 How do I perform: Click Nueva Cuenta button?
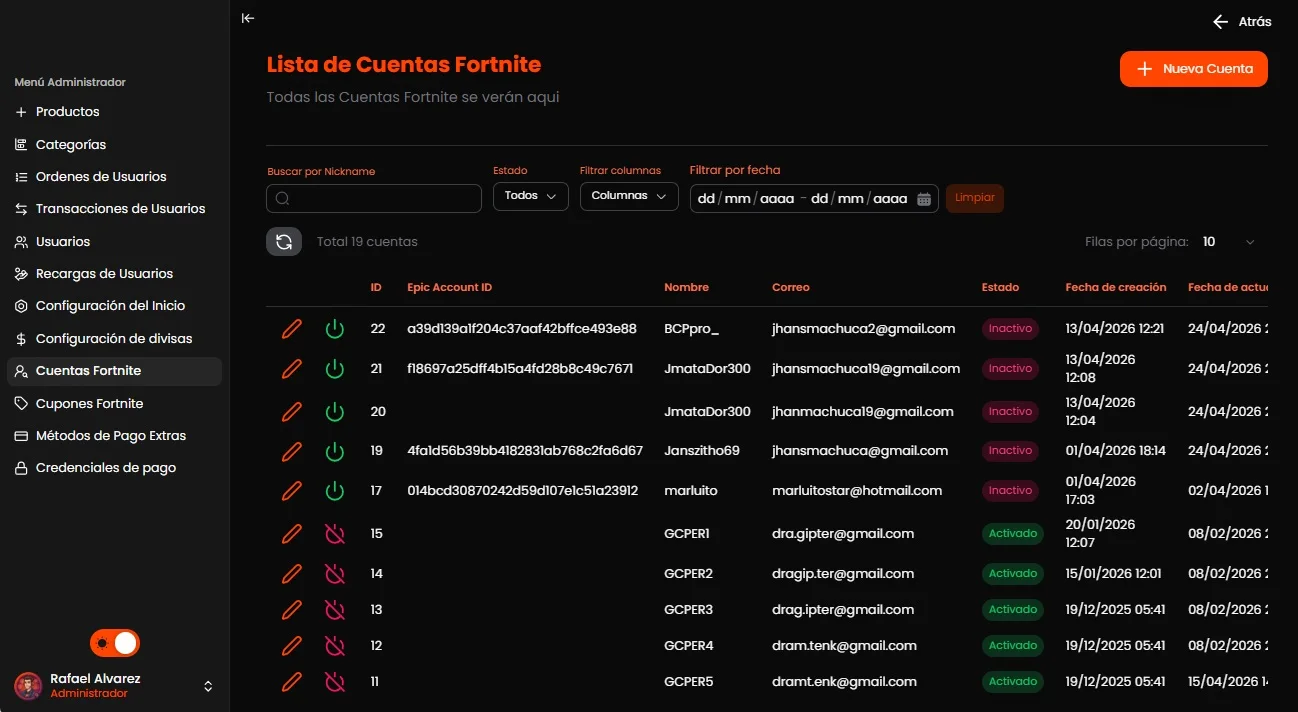[x=1194, y=69]
